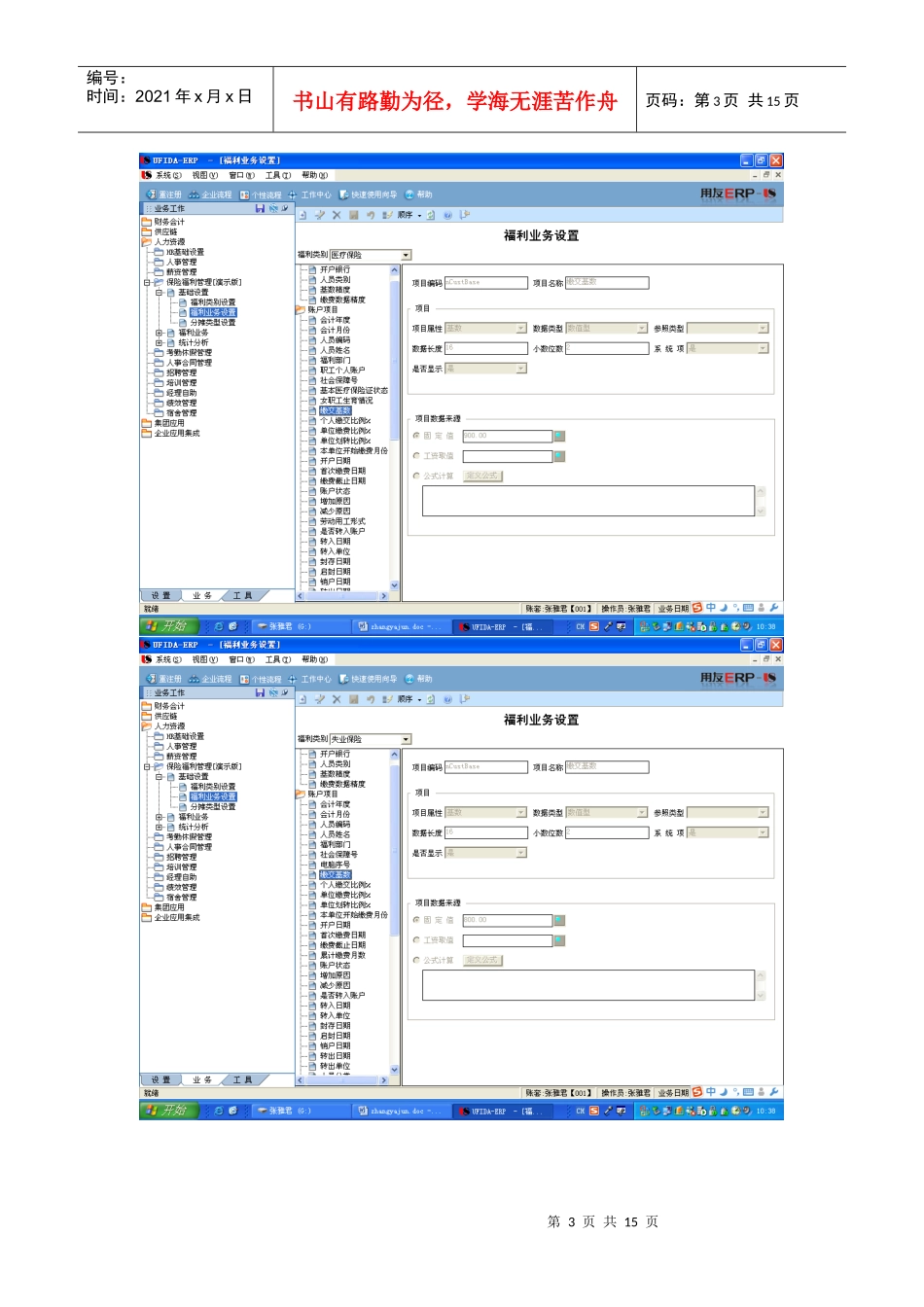Select 累计缴费月数 item in 失业保险 window list
The height and width of the screenshot is (1307, 924).
pyautogui.click(x=342, y=955)
